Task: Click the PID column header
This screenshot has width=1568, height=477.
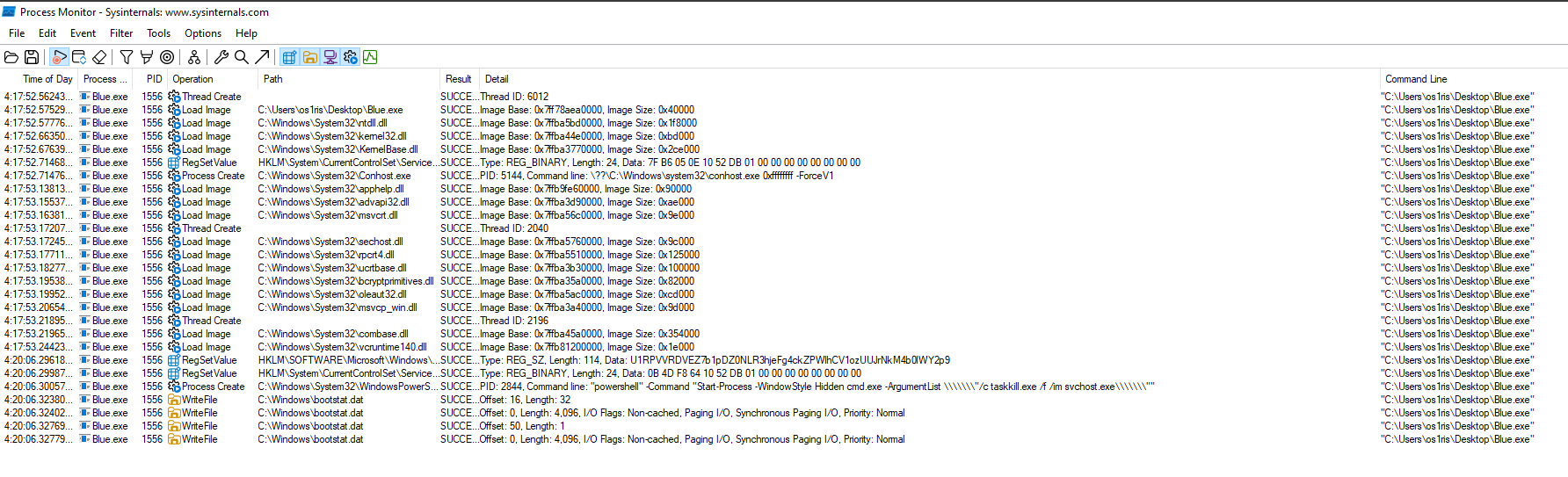Action: 155,79
